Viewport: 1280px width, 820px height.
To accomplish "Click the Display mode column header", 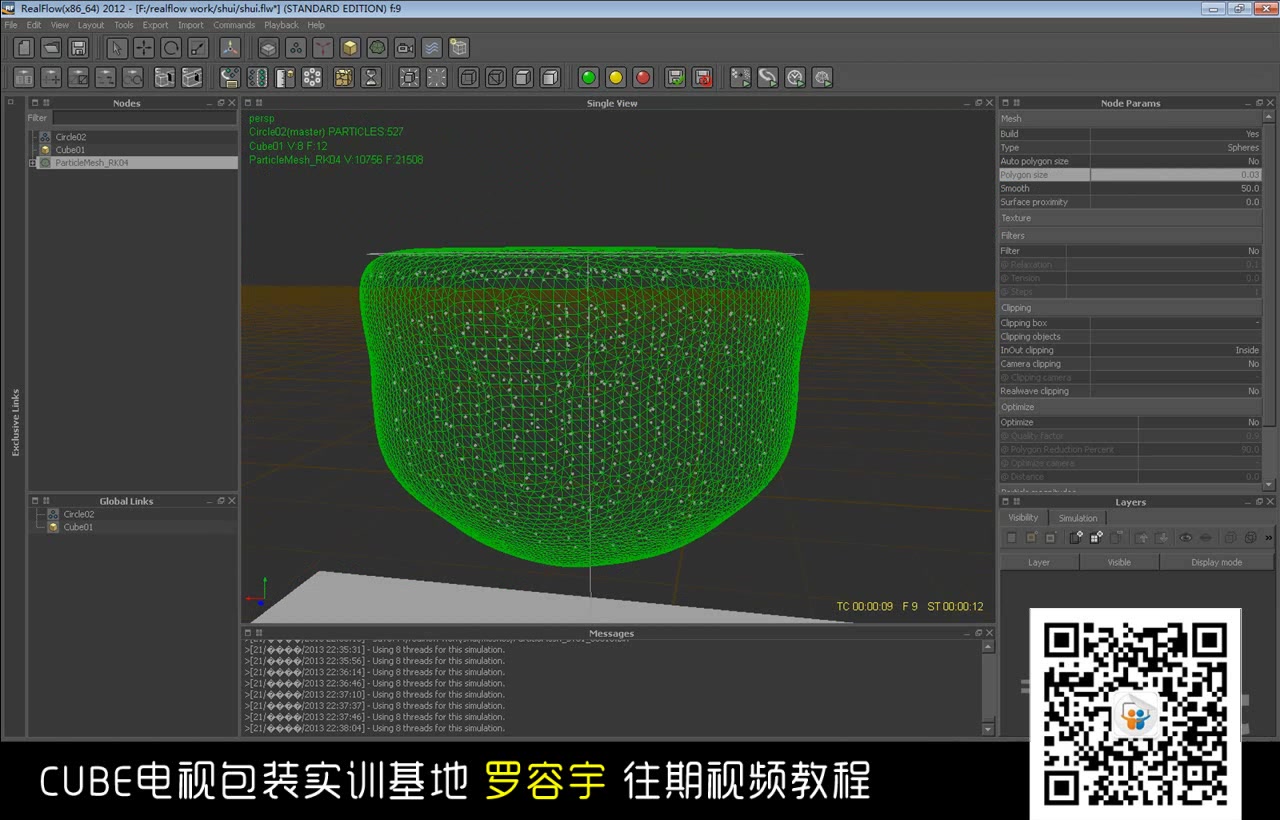I will point(1216,562).
